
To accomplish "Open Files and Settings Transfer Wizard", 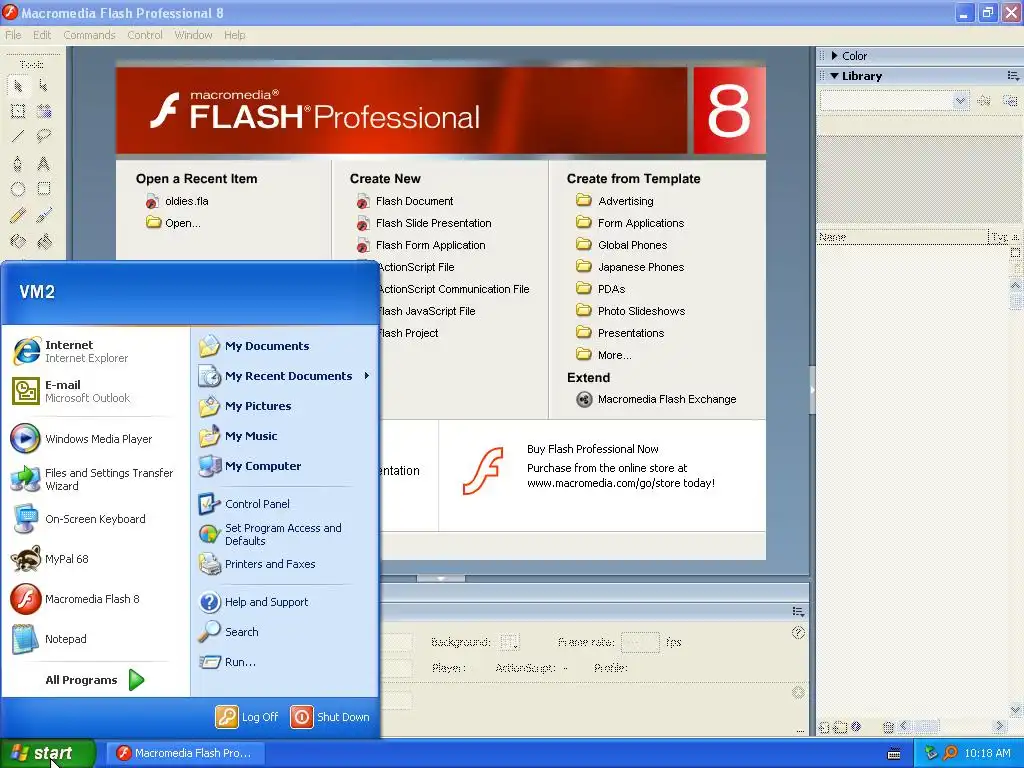I will 95,479.
